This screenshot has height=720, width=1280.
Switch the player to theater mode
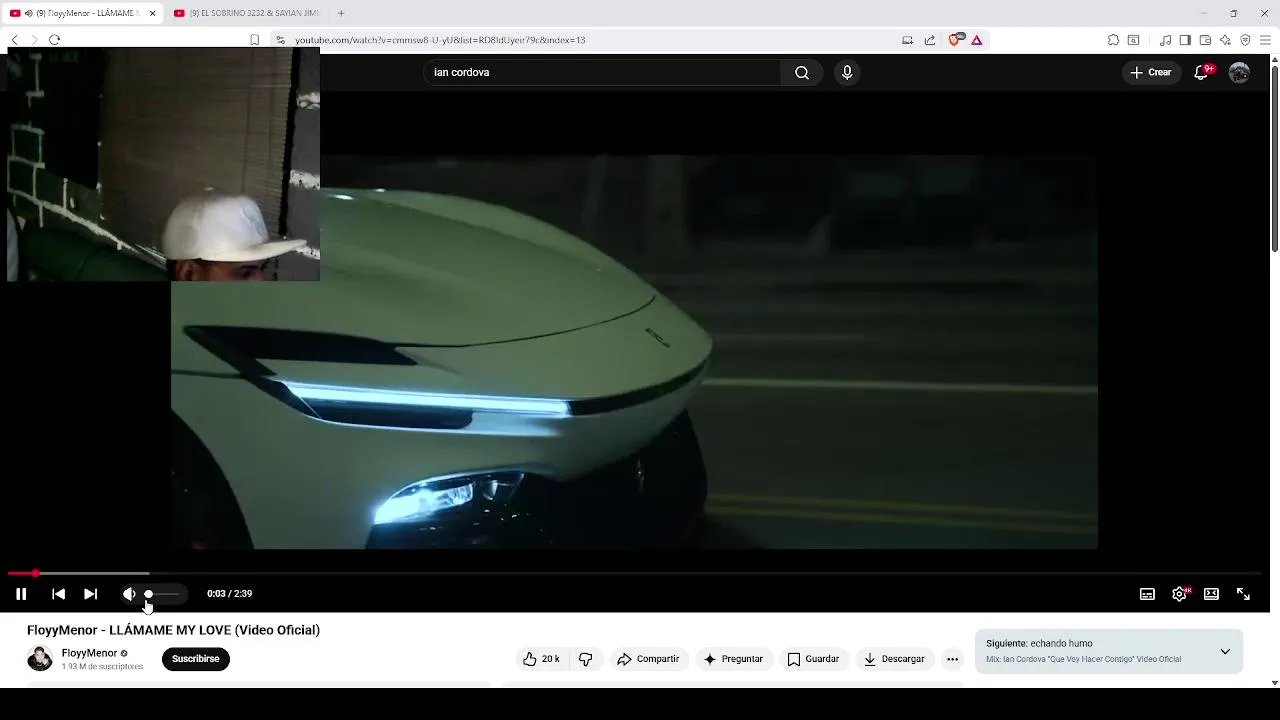(1211, 594)
